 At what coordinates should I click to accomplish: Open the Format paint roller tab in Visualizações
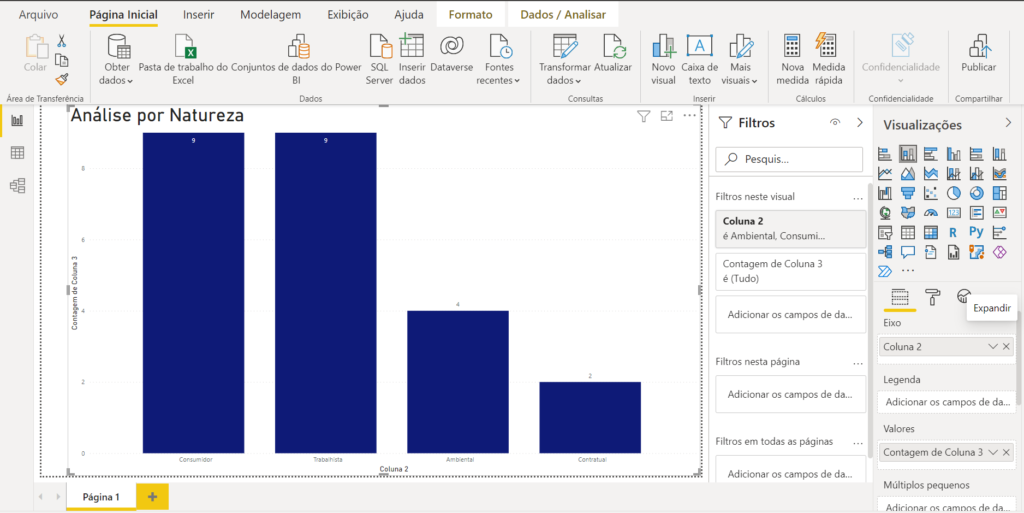click(x=933, y=297)
